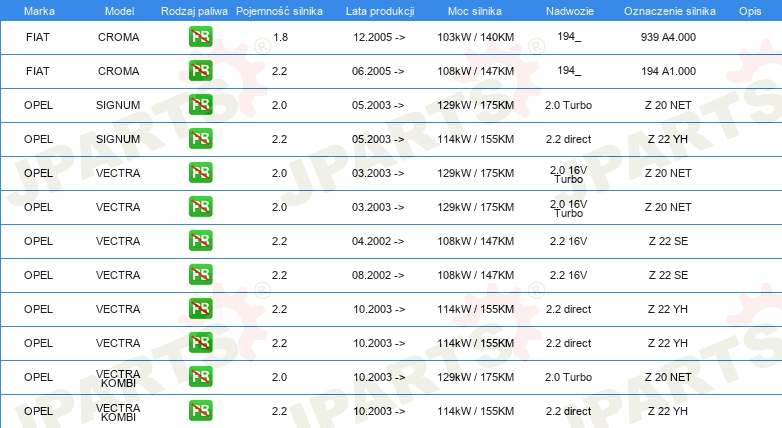
Task: Click VECTRA KOMBI model with 2.0 engine
Action: click(118, 378)
